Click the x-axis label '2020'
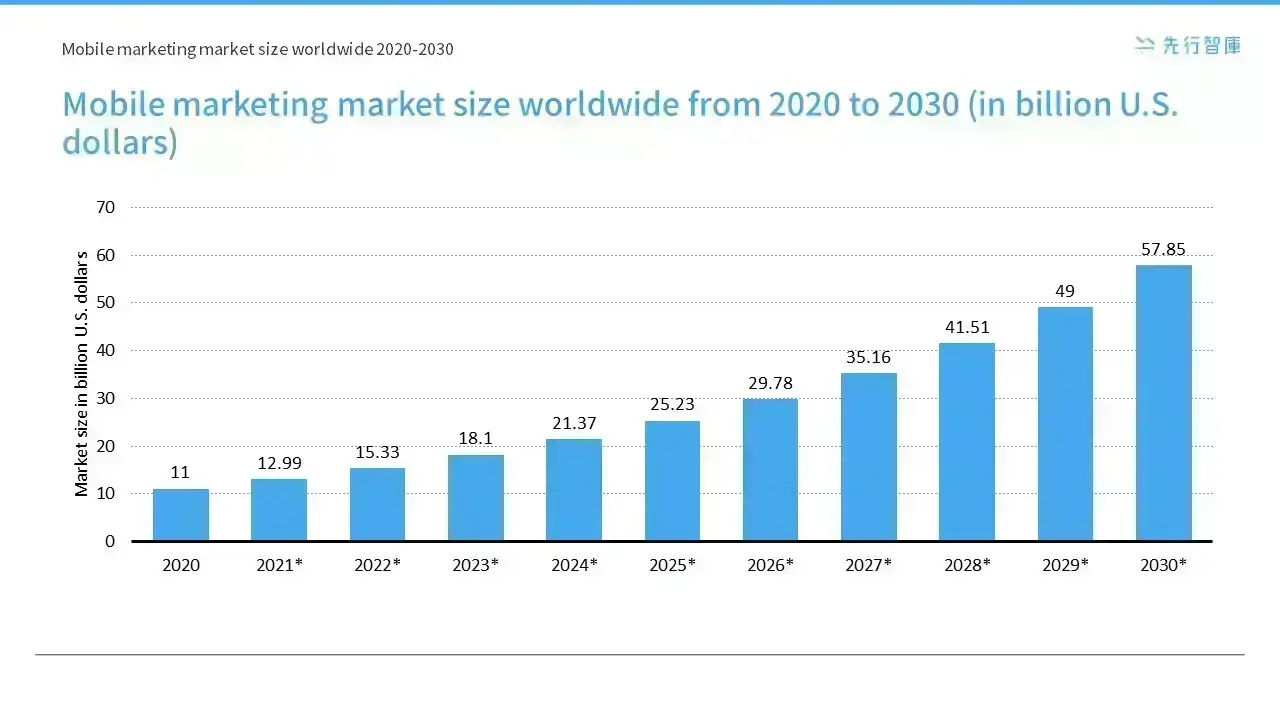 [181, 565]
